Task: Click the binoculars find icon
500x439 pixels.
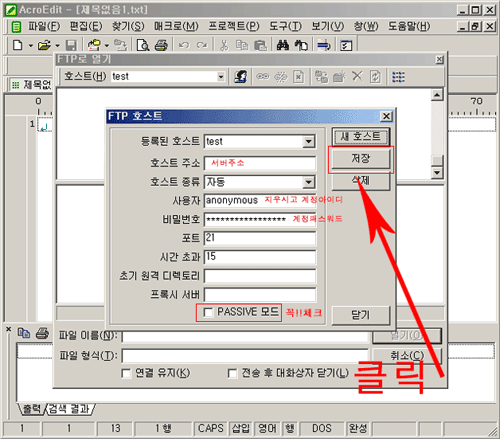Action: pos(283,45)
